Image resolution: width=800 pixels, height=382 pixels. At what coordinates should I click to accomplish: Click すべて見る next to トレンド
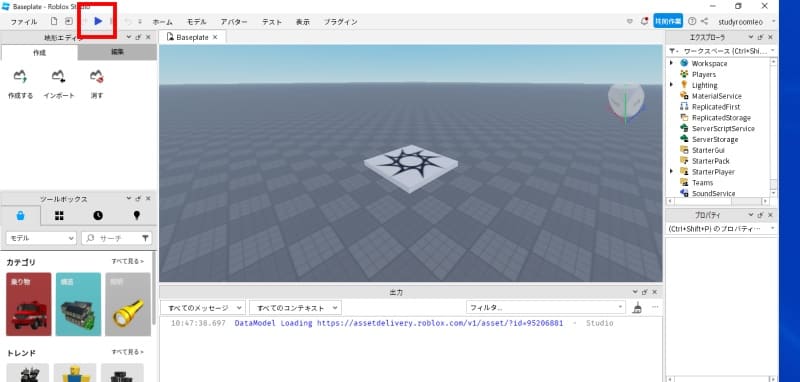pos(128,352)
